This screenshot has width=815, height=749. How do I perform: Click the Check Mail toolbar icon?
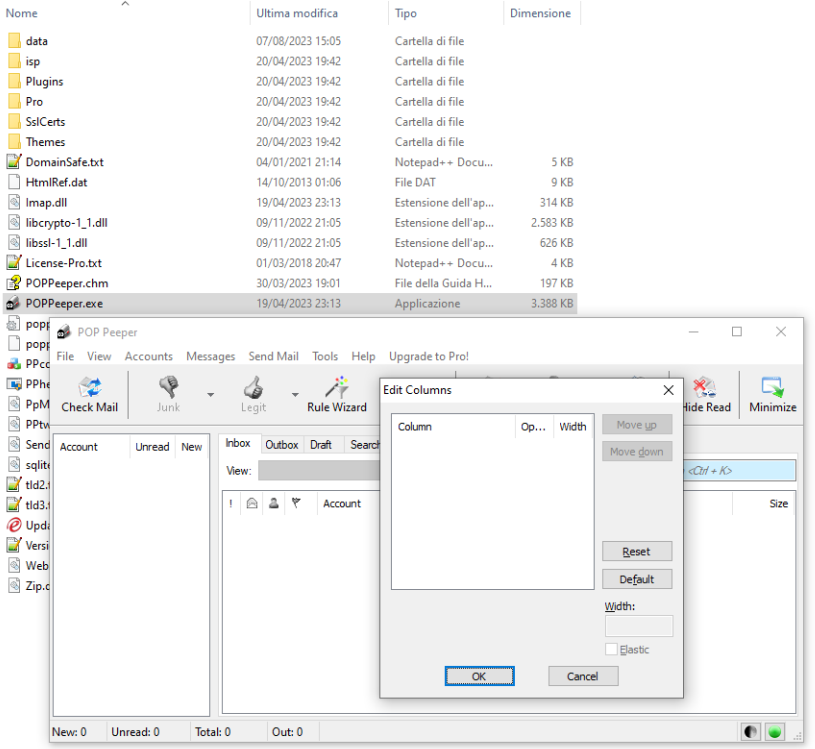[90, 387]
